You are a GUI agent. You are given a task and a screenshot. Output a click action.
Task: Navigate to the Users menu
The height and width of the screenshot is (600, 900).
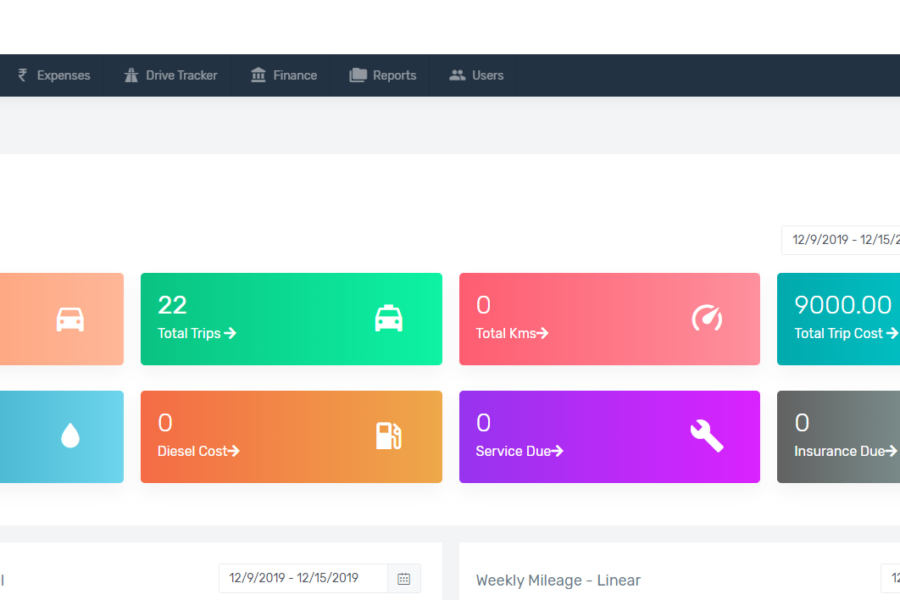point(487,75)
